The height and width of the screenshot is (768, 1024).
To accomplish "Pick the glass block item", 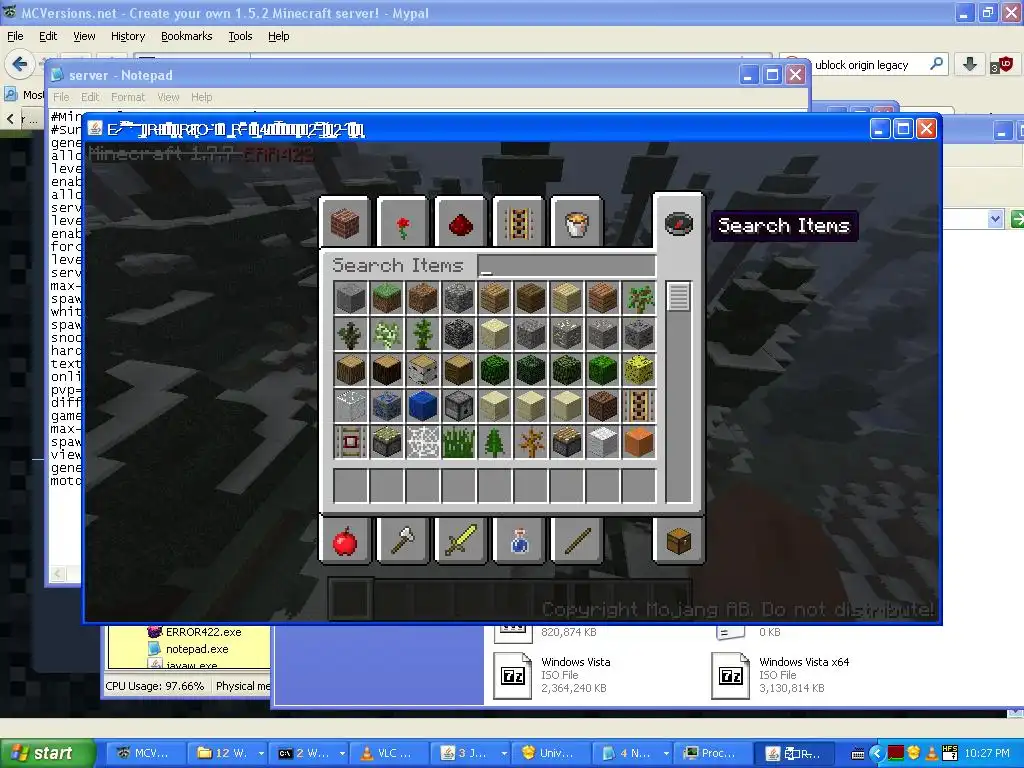I will click(x=351, y=406).
